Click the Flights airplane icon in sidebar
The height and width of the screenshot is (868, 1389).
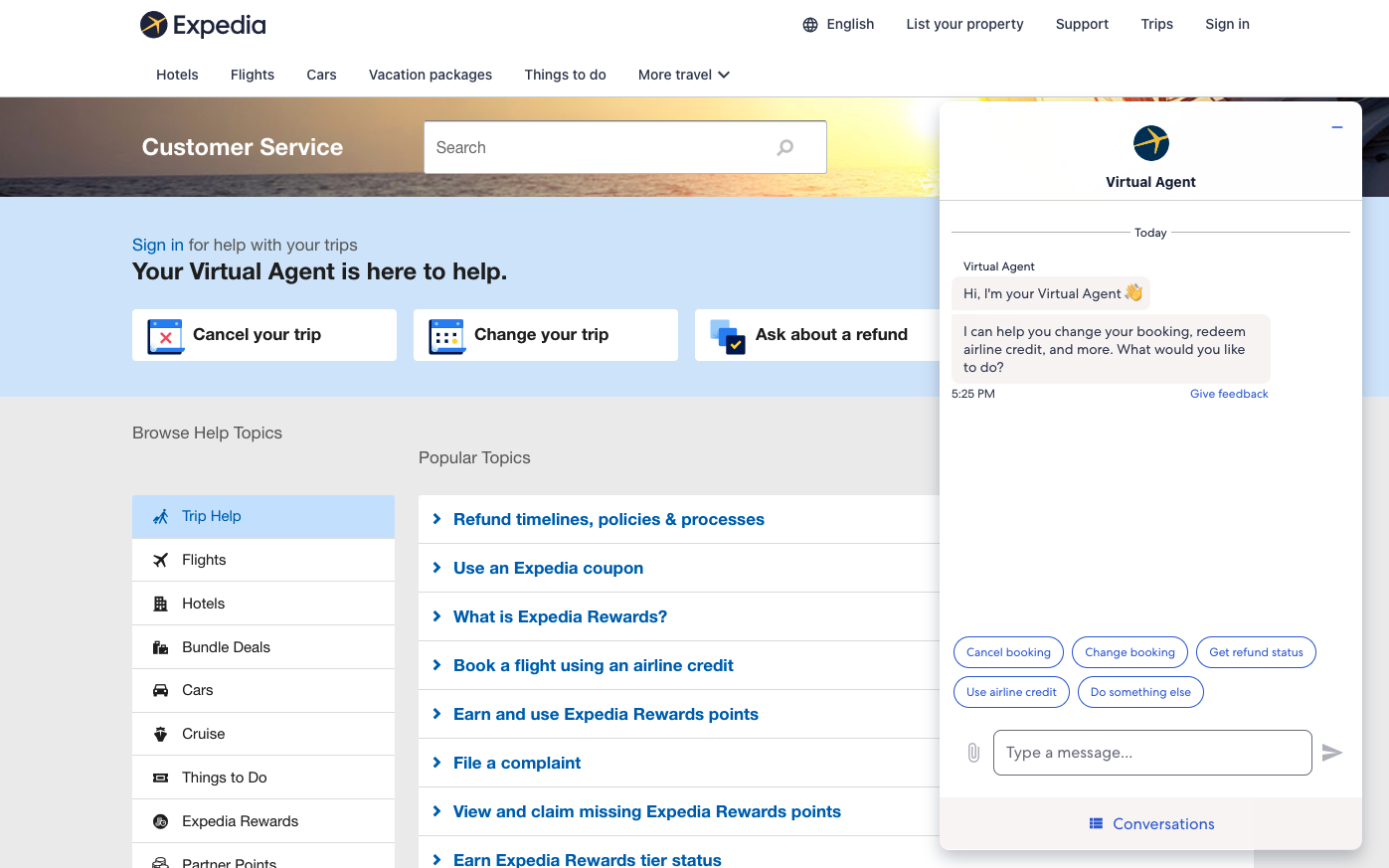click(x=160, y=560)
